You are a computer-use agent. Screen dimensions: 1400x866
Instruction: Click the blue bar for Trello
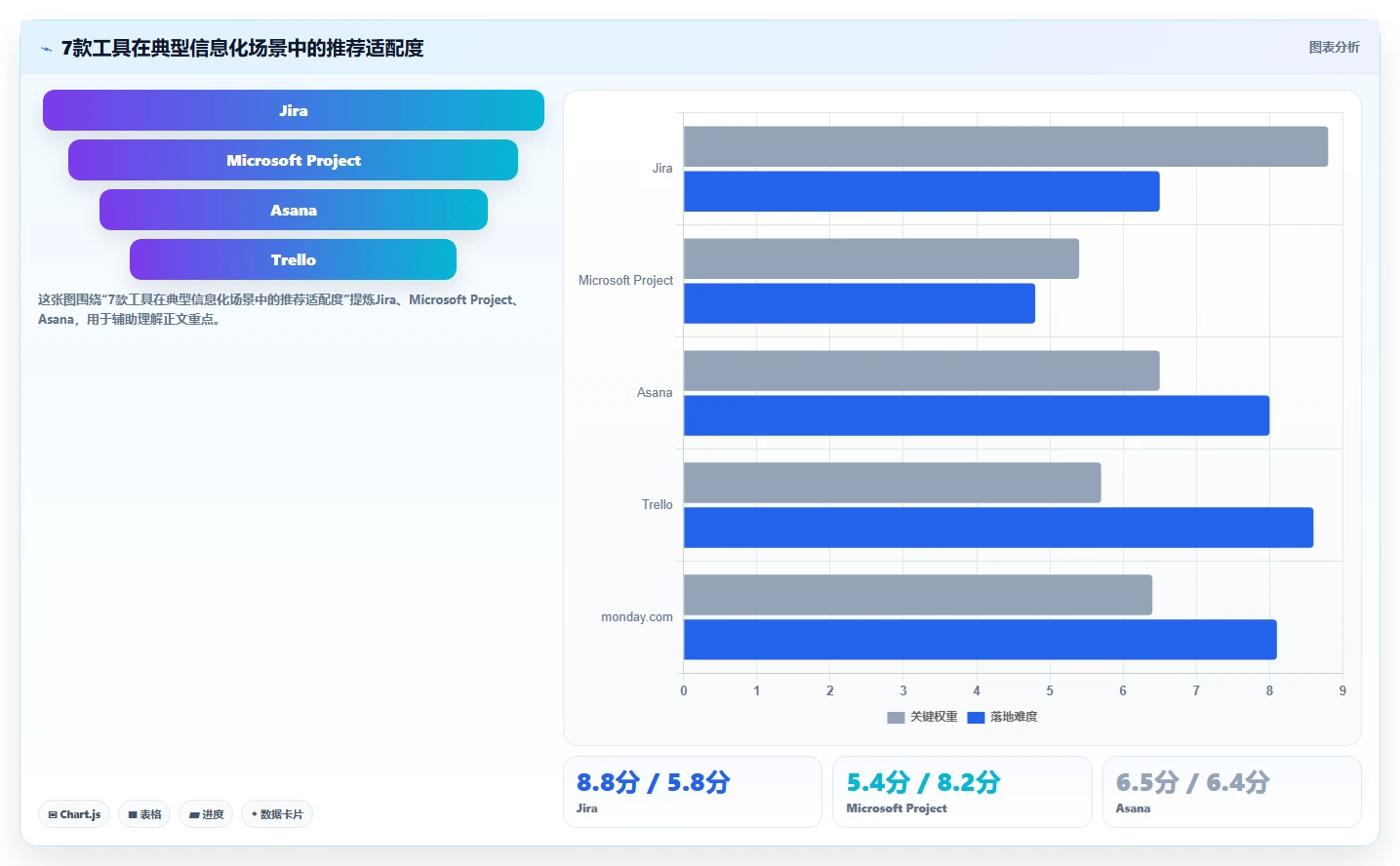(x=998, y=528)
